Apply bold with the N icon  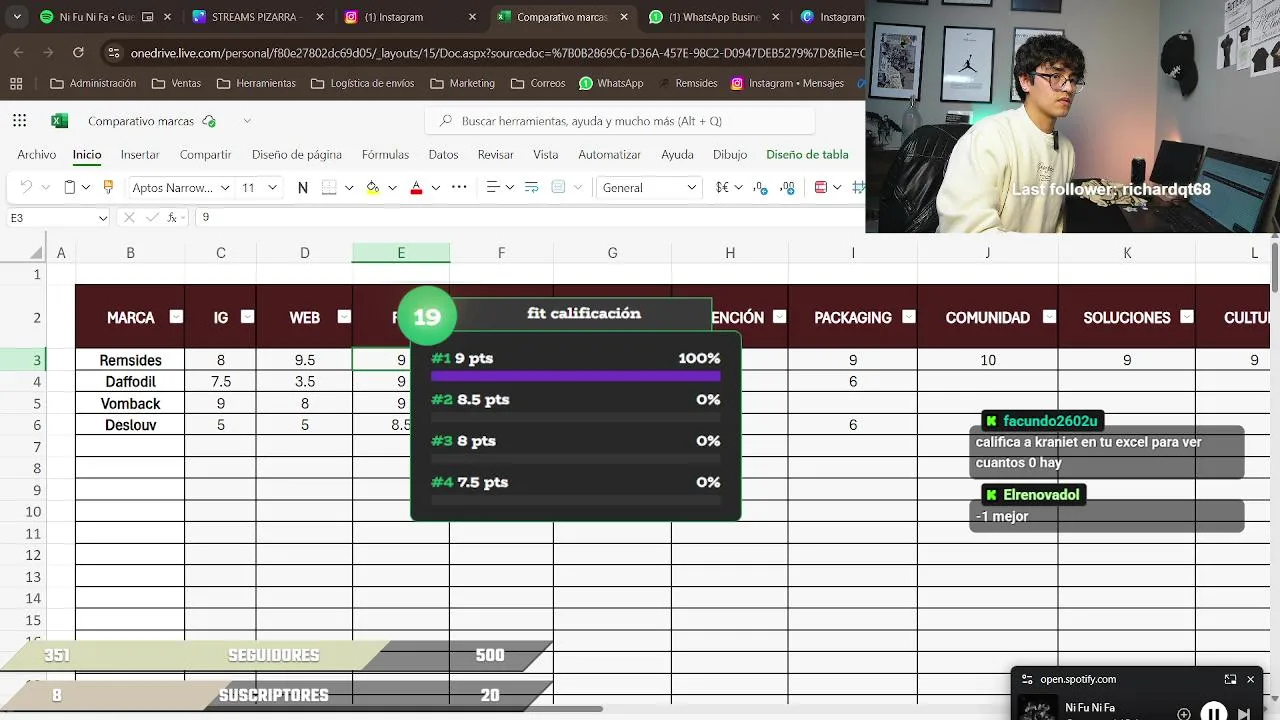[x=303, y=187]
